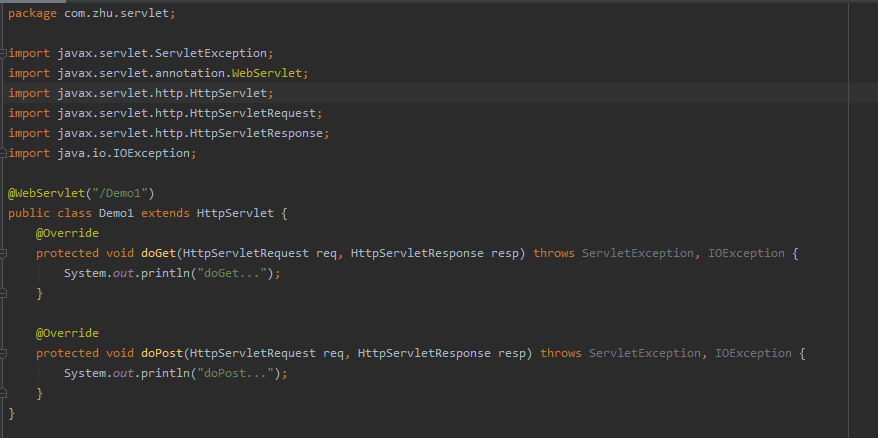
Task: Click the 'throws' keyword on the doGet line
Action: (x=554, y=253)
